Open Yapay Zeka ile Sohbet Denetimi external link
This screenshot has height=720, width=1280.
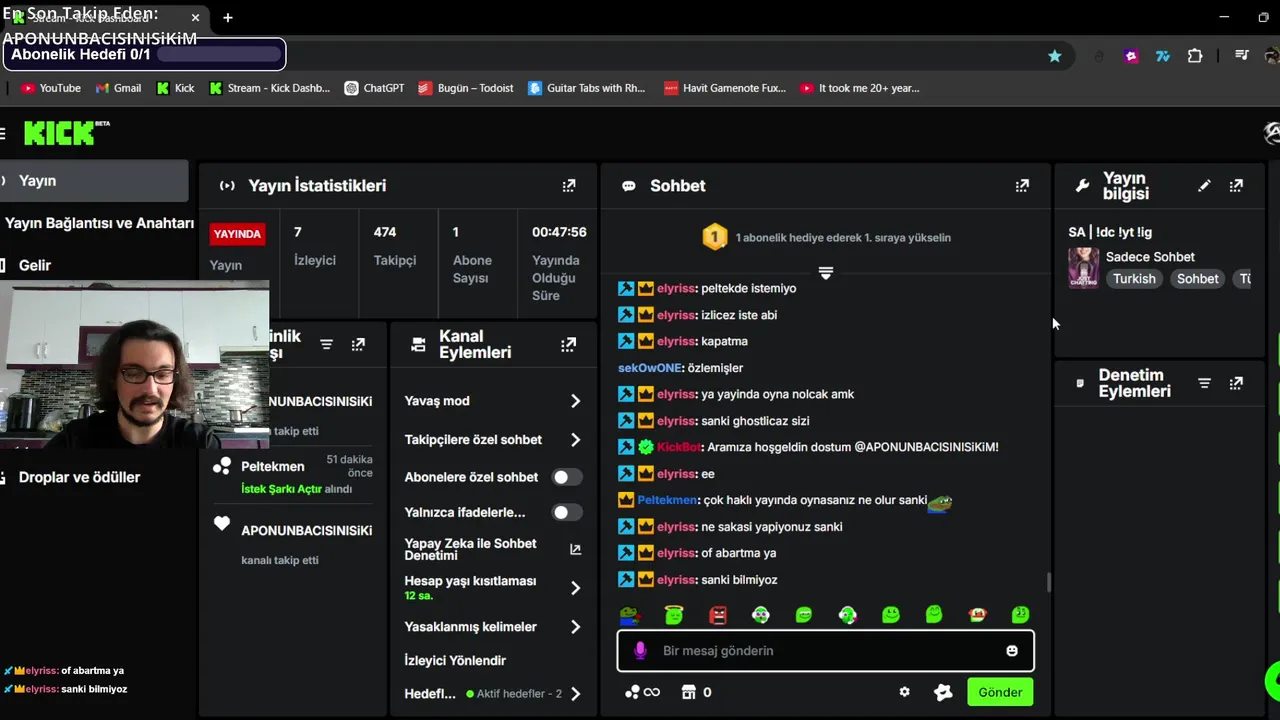coord(575,549)
